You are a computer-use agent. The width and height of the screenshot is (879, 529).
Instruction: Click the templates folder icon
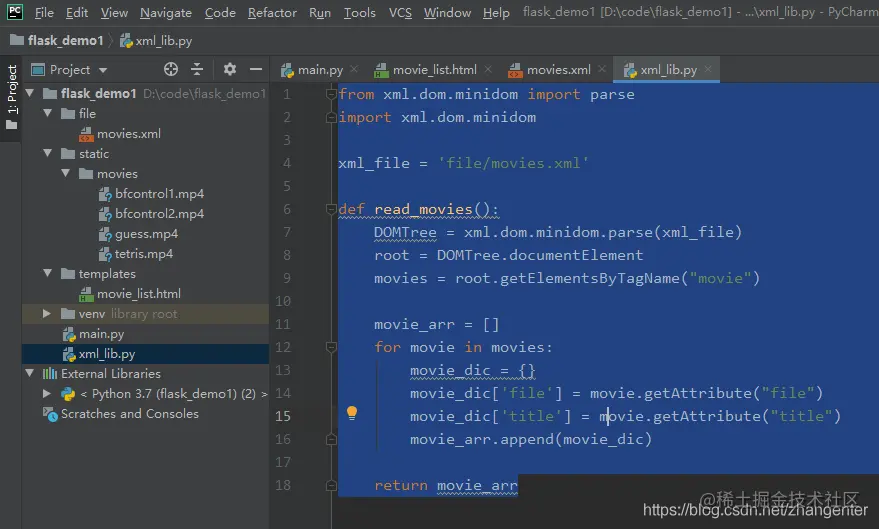click(x=68, y=273)
